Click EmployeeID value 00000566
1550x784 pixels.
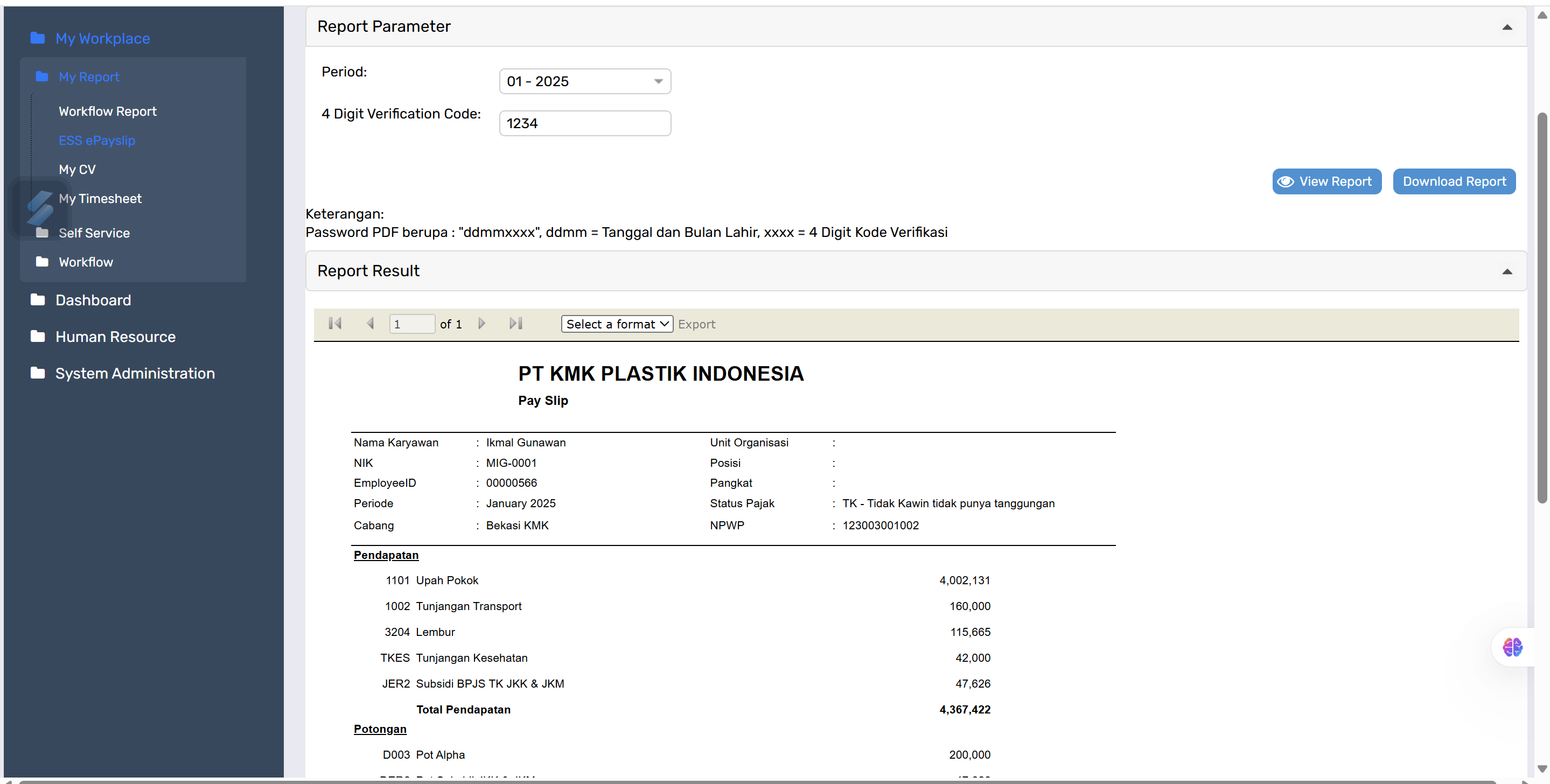(512, 482)
